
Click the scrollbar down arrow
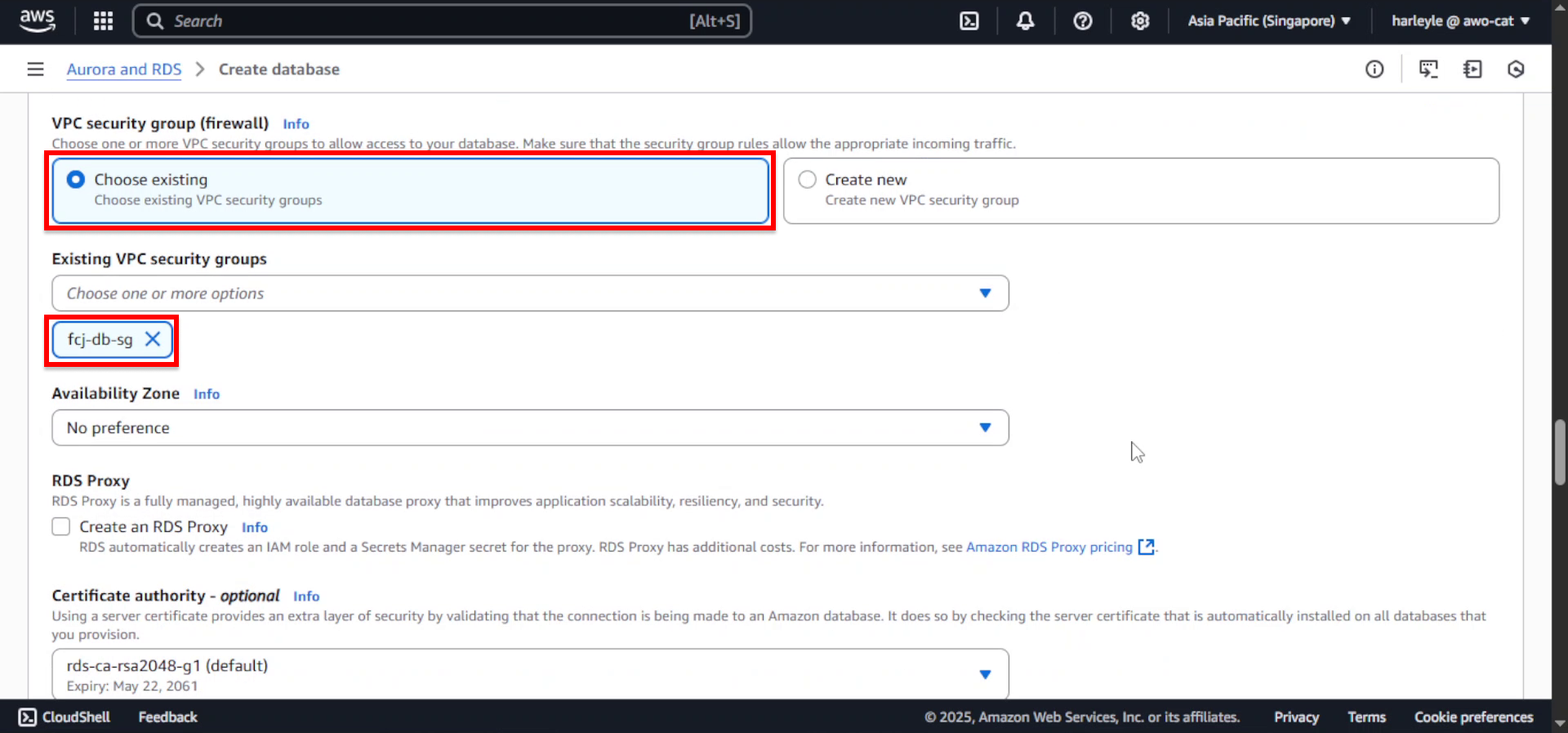tap(1560, 724)
